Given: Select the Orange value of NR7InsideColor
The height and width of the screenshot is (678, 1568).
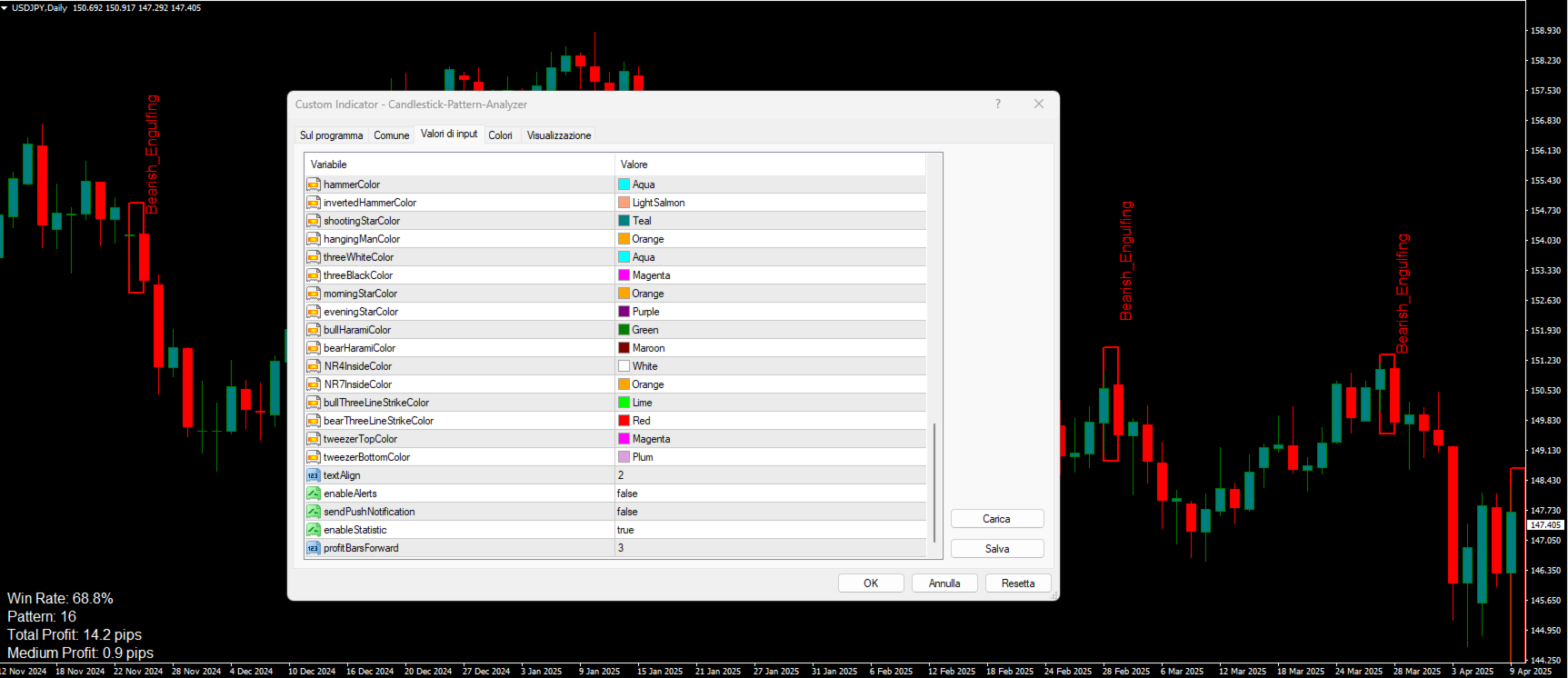Looking at the screenshot, I should 648,384.
